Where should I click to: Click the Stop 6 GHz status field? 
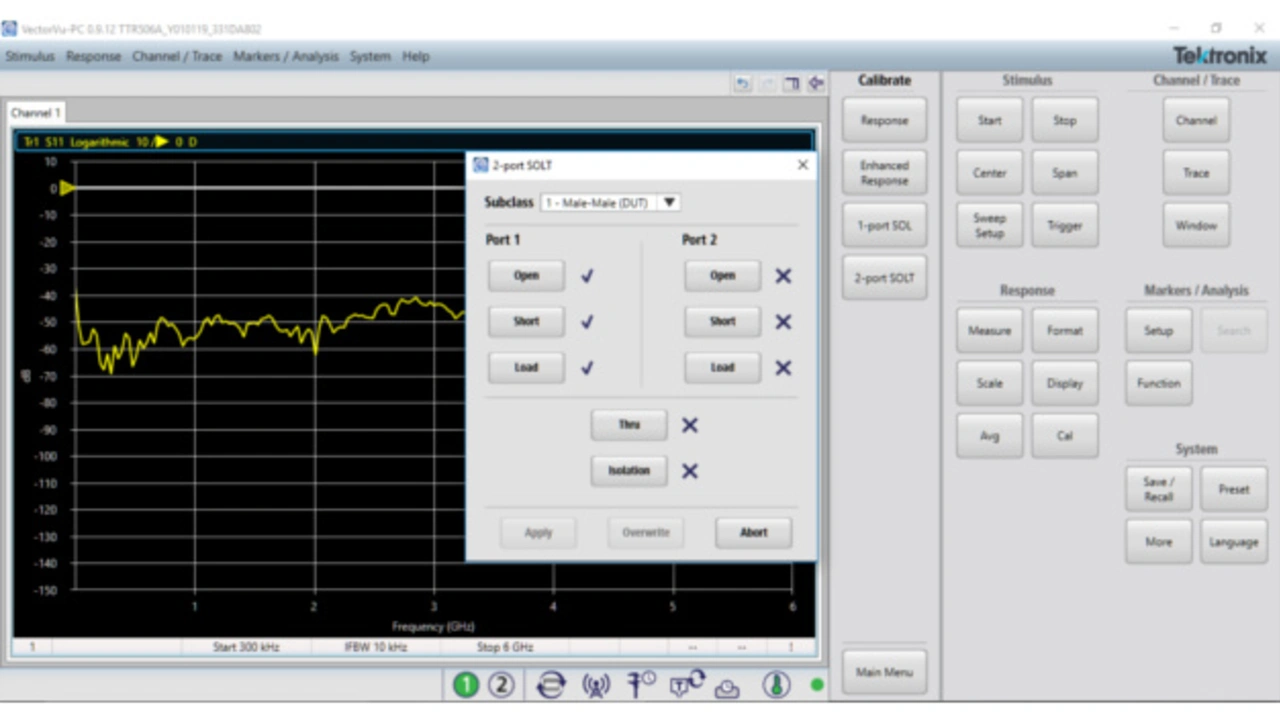[505, 647]
